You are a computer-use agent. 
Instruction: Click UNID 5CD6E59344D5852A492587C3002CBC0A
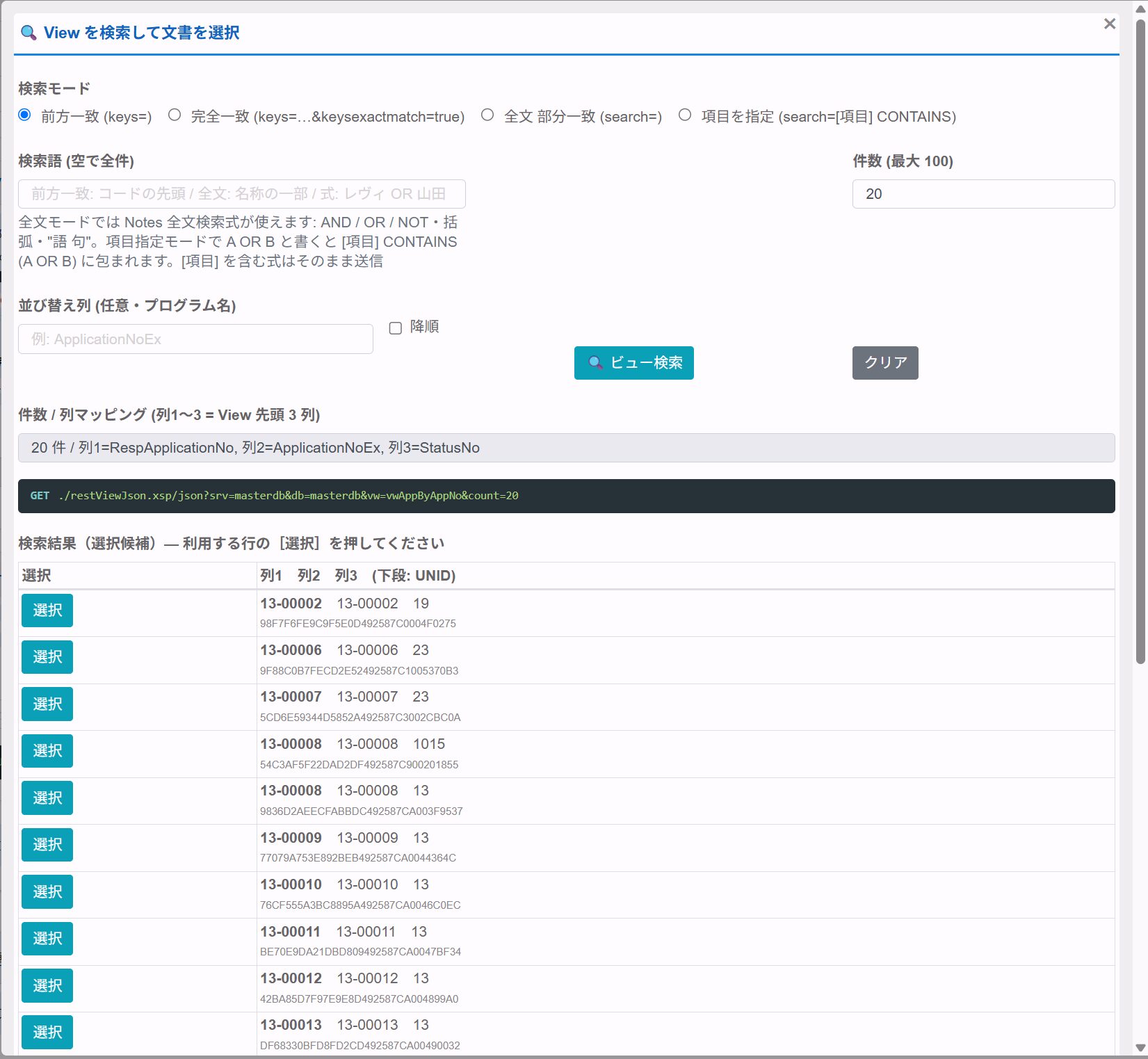360,718
